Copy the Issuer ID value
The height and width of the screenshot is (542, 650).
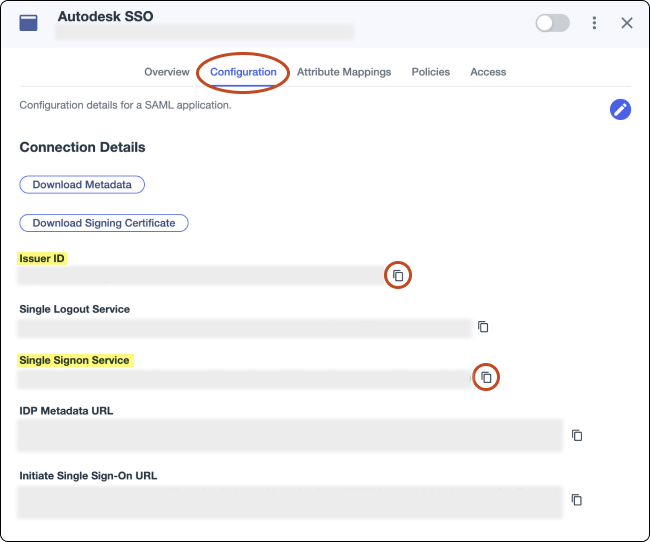coord(398,275)
